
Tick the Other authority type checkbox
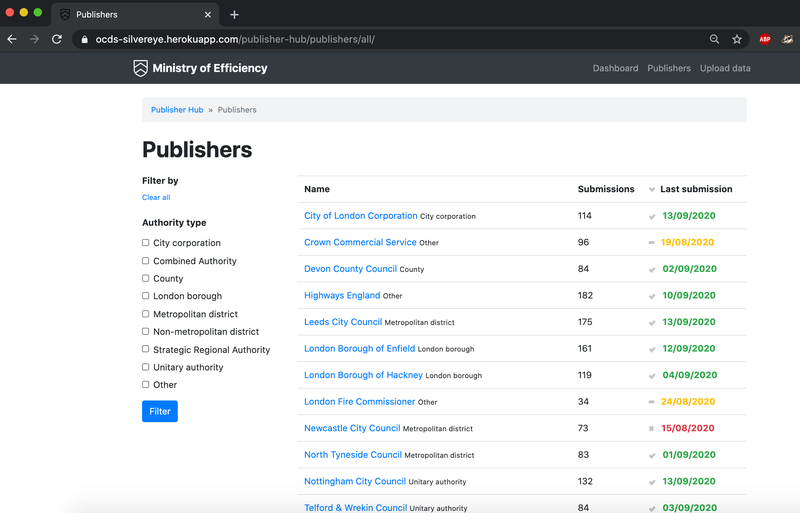pyautogui.click(x=145, y=384)
